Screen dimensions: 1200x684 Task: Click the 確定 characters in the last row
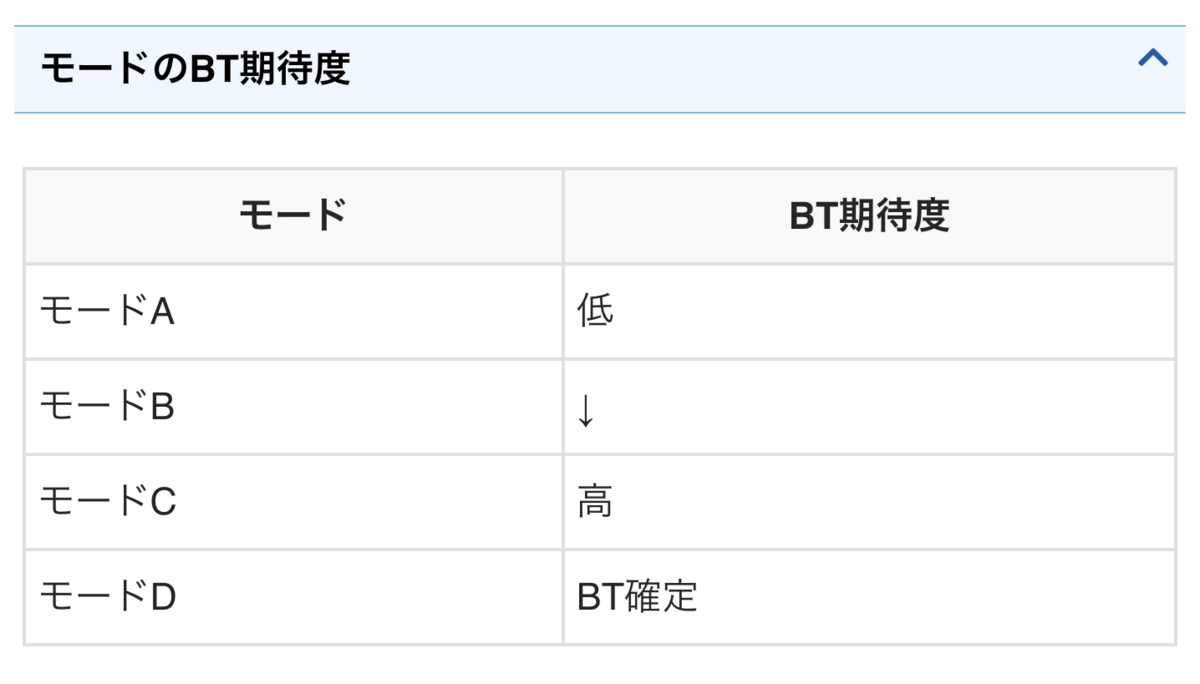[x=661, y=597]
